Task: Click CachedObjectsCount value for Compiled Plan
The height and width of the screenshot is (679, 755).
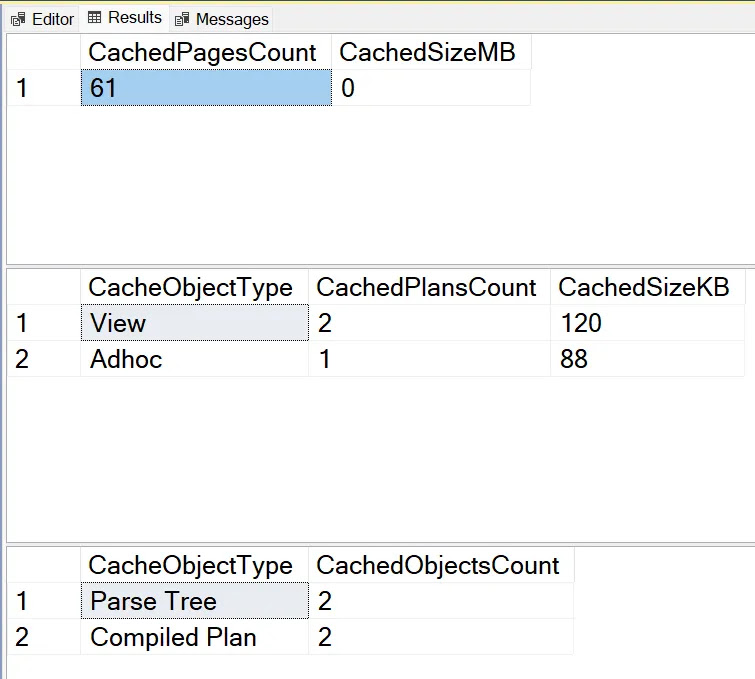Action: 441,637
